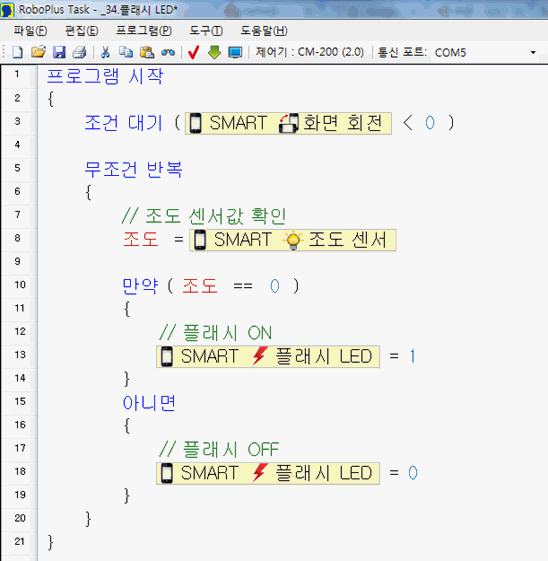Open output monitor screen icon
This screenshot has width=548, height=561.
235,53
